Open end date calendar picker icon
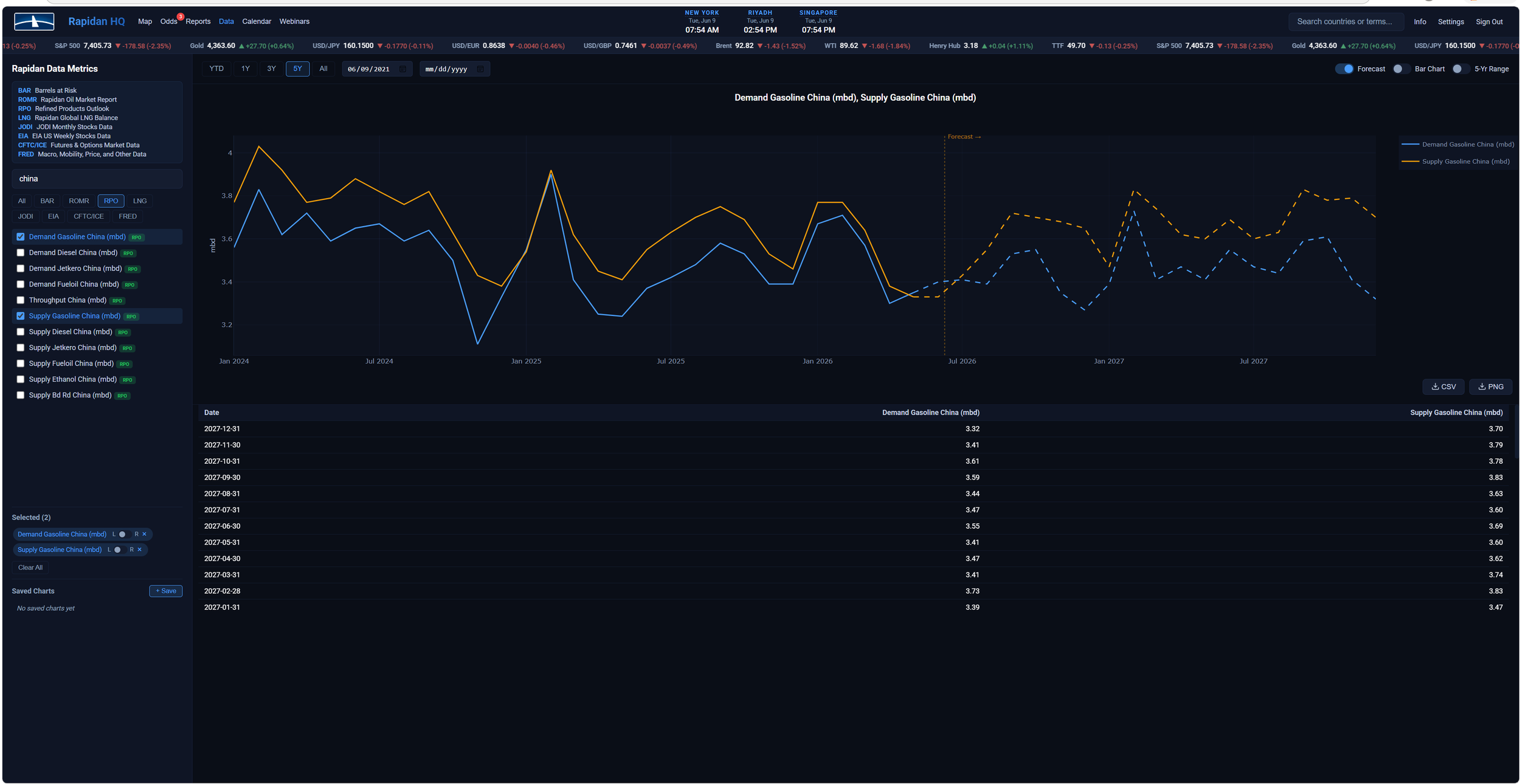 click(x=480, y=69)
